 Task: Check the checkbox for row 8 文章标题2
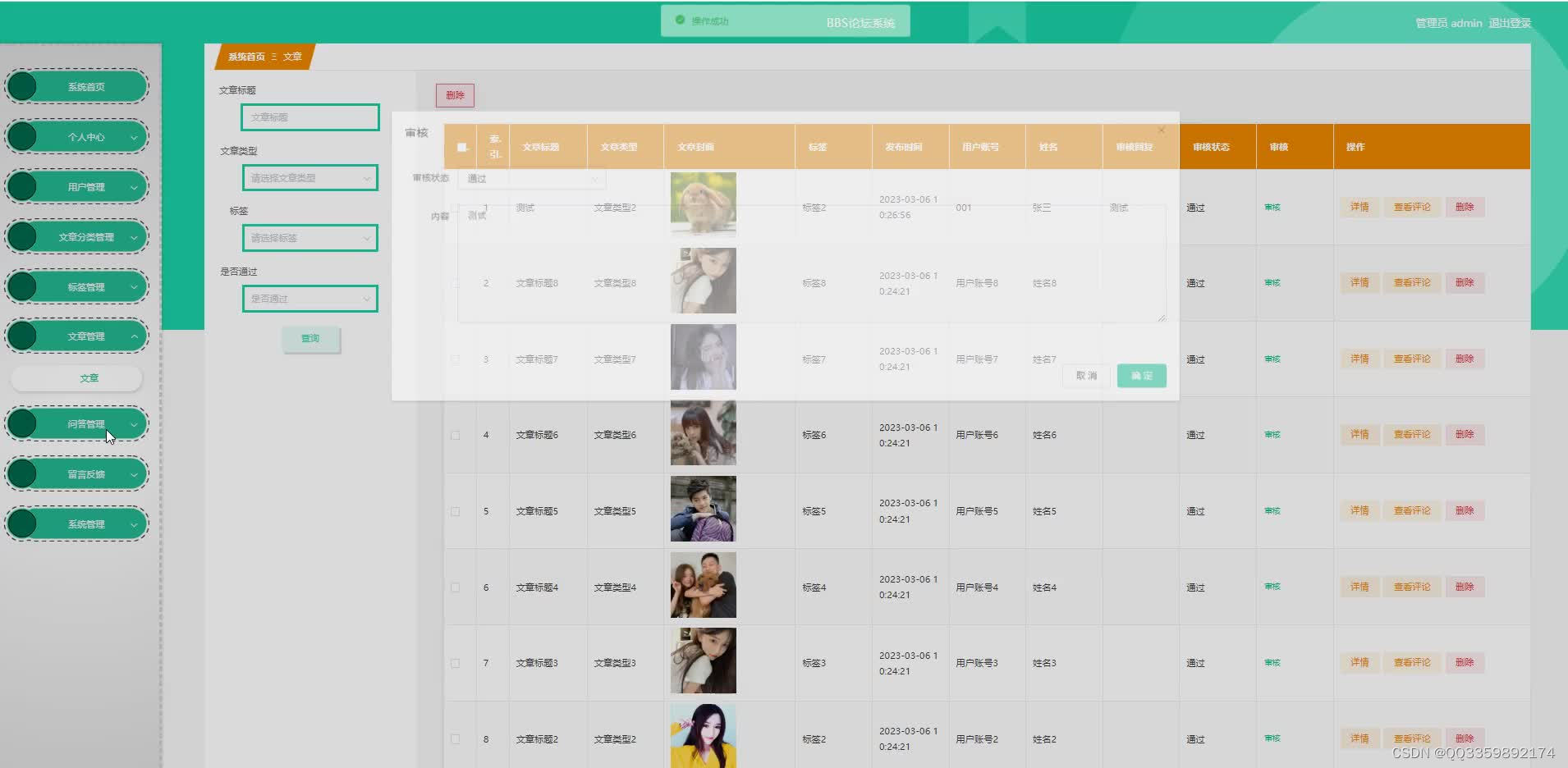[x=456, y=739]
